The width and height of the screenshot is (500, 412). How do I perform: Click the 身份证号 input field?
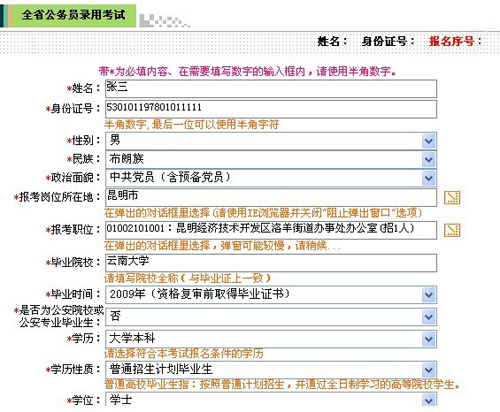pyautogui.click(x=271, y=109)
